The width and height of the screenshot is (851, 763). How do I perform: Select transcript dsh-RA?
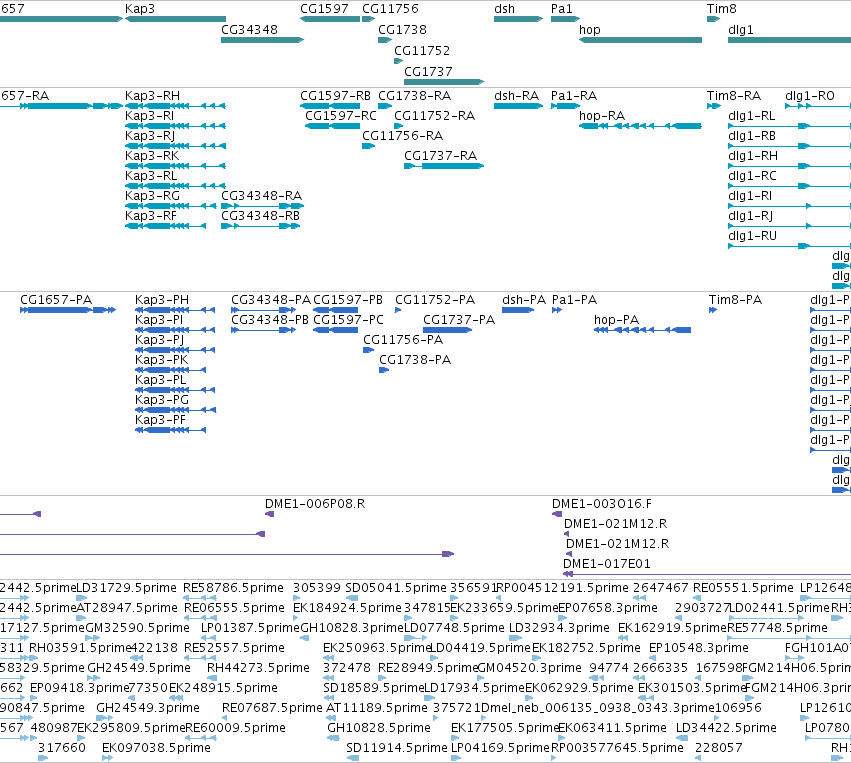click(518, 106)
